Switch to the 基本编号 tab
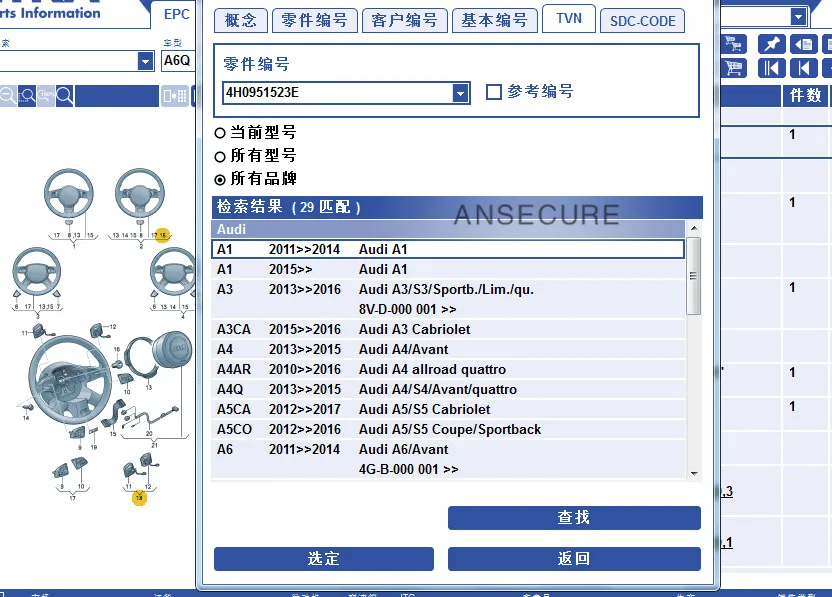The width and height of the screenshot is (832, 597). (495, 21)
